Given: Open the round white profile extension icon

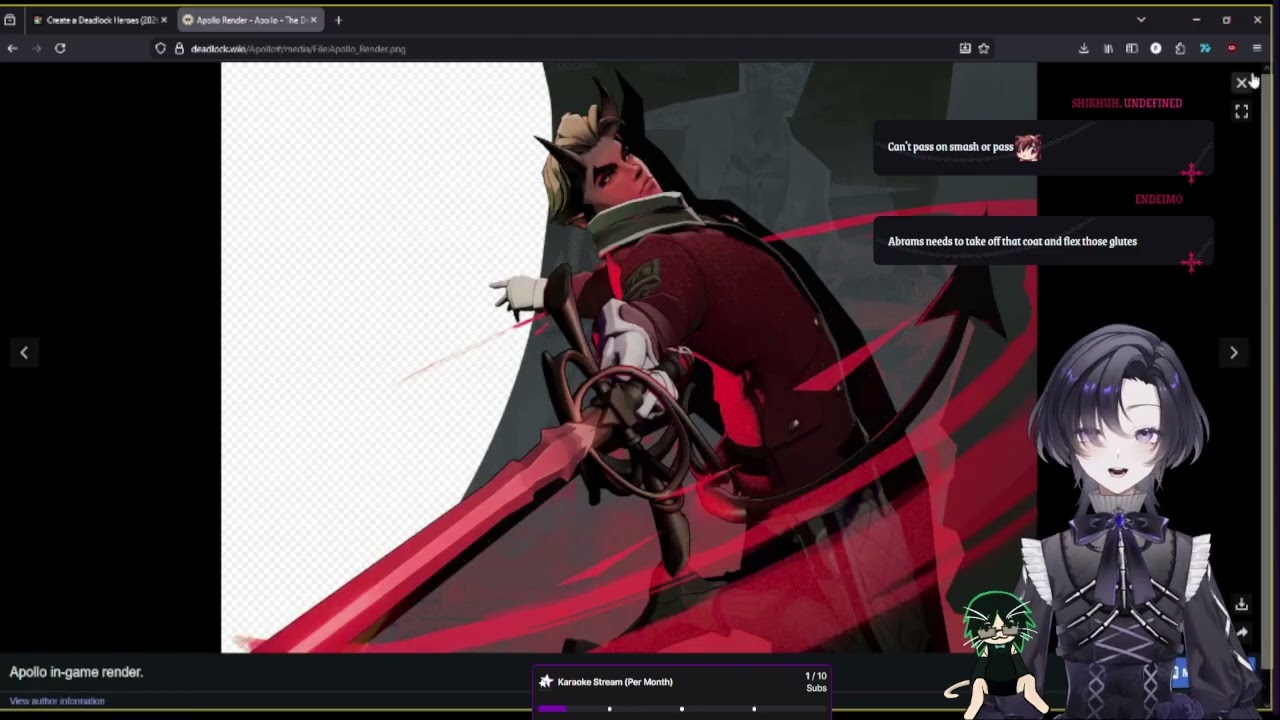Looking at the screenshot, I should point(1156,48).
